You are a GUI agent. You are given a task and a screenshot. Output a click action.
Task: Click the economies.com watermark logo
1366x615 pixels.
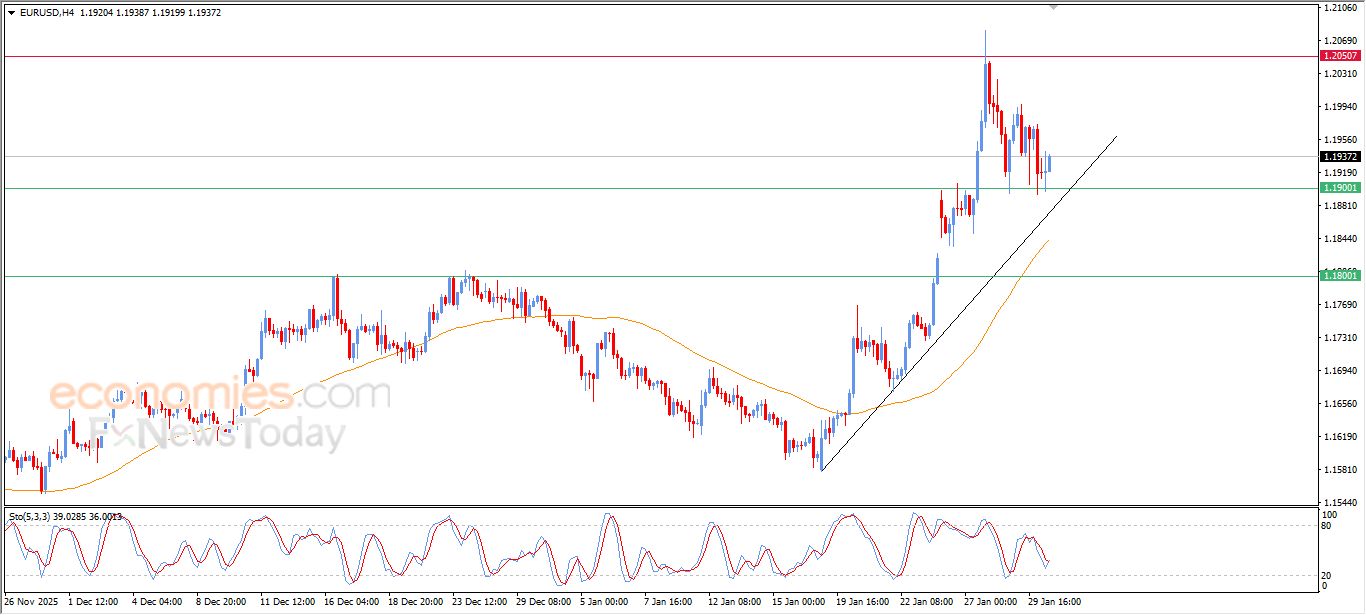[220, 394]
